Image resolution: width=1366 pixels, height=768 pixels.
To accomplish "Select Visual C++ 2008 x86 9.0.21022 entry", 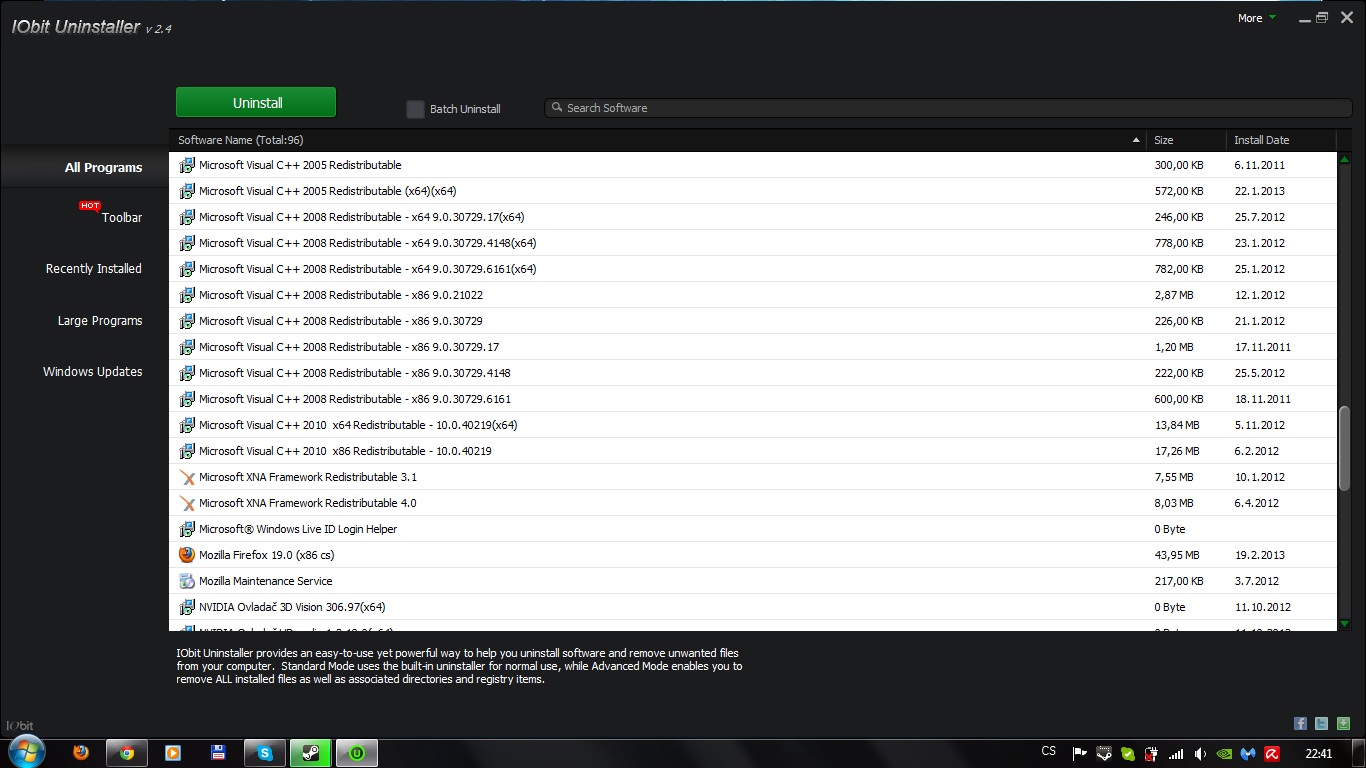I will (x=753, y=295).
